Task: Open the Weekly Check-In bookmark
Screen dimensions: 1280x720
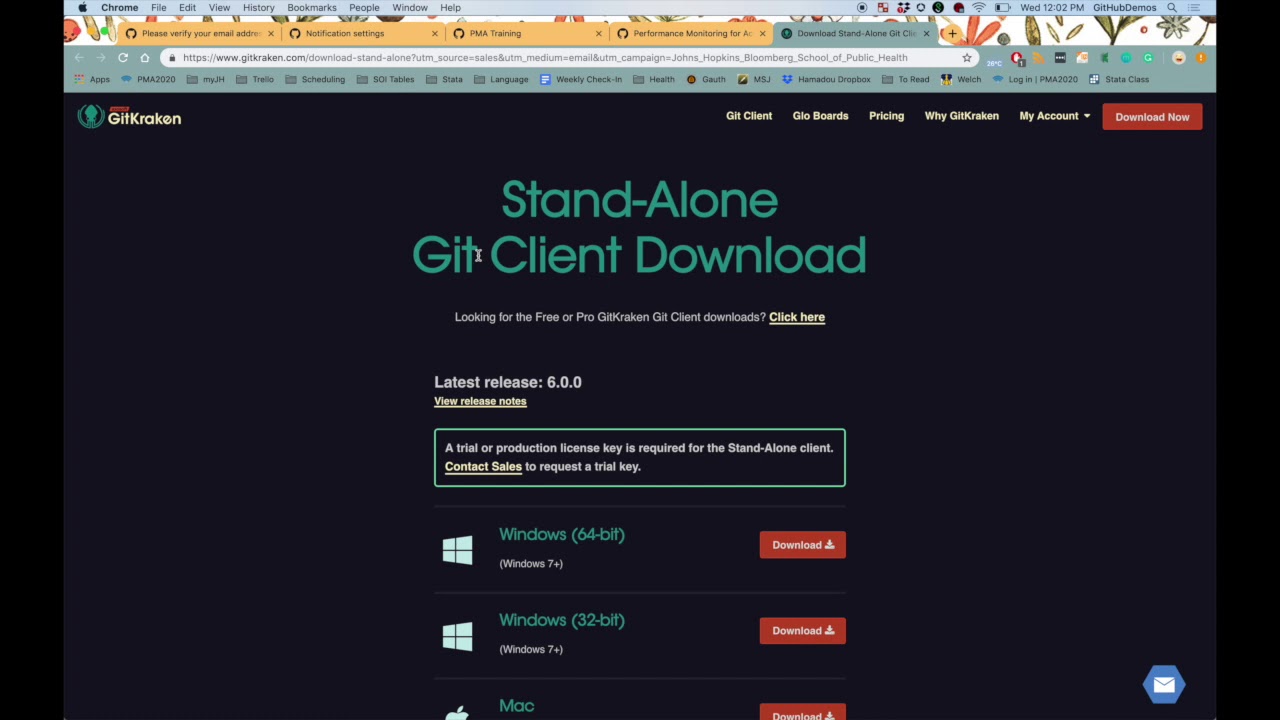Action: click(580, 79)
